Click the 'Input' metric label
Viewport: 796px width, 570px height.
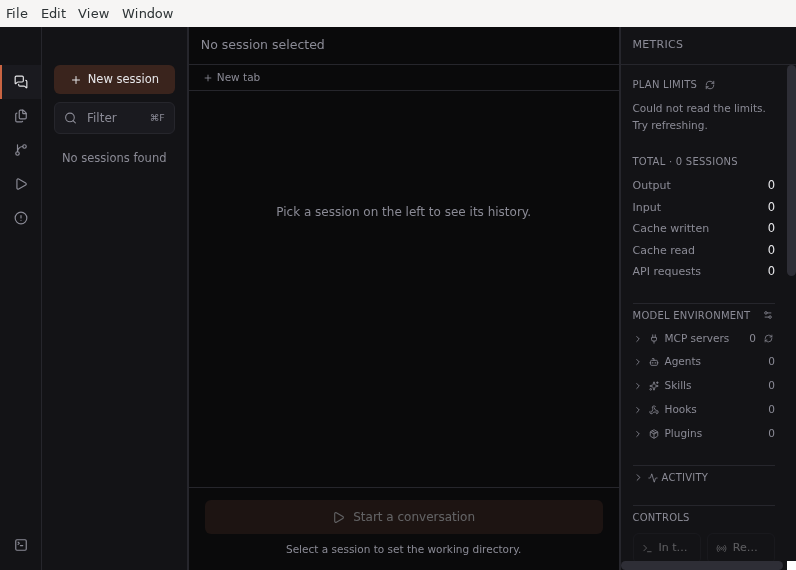pyautogui.click(x=646, y=207)
